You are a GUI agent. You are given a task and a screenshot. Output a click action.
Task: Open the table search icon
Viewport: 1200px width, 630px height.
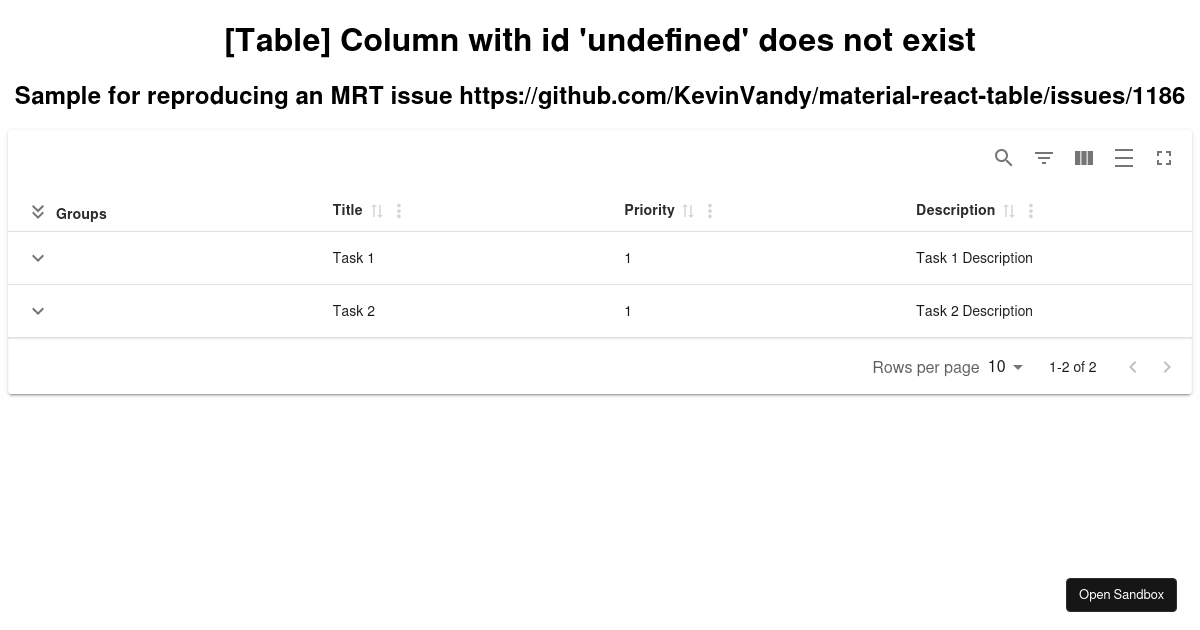click(1004, 158)
